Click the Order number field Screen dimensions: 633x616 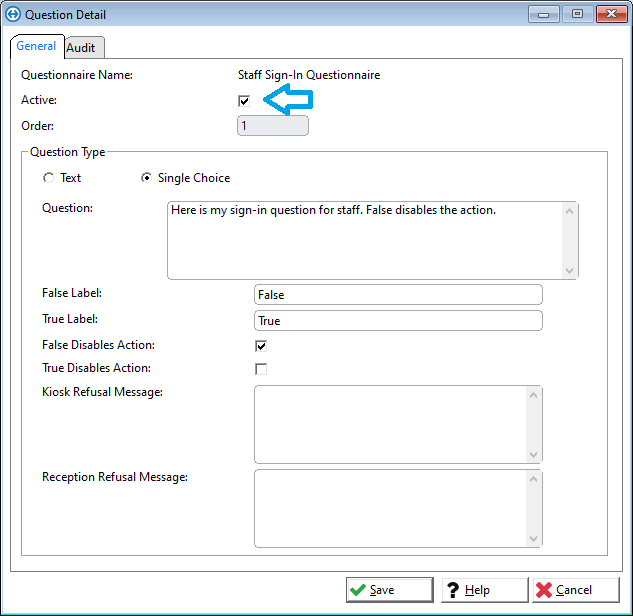[272, 126]
